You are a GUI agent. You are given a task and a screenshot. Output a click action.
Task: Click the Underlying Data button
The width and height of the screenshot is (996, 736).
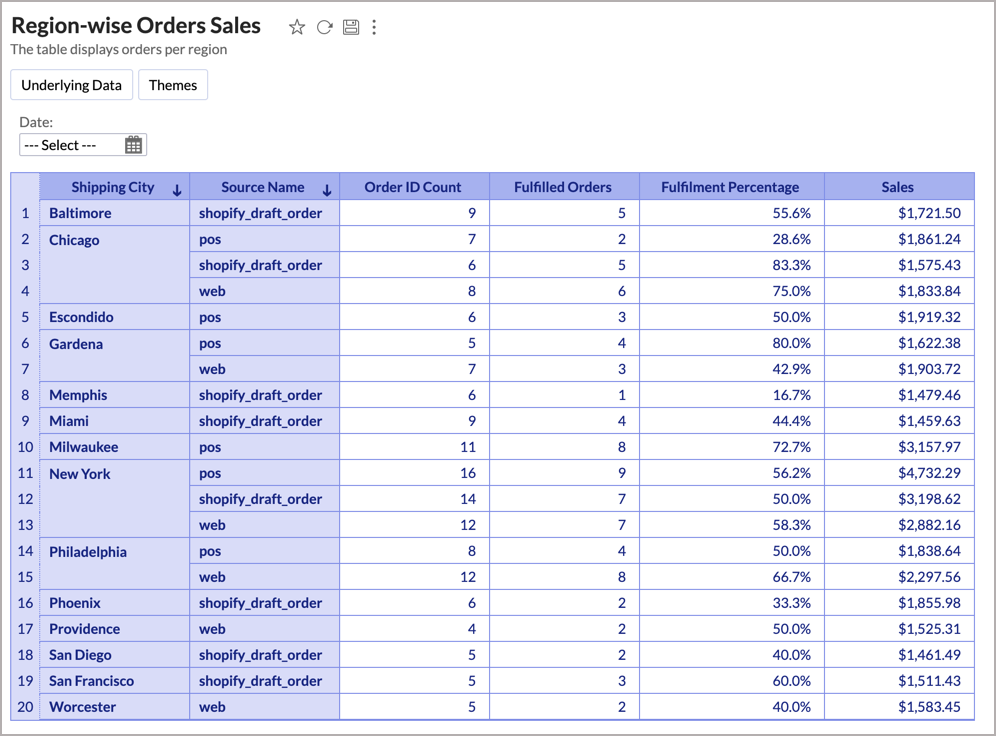71,85
